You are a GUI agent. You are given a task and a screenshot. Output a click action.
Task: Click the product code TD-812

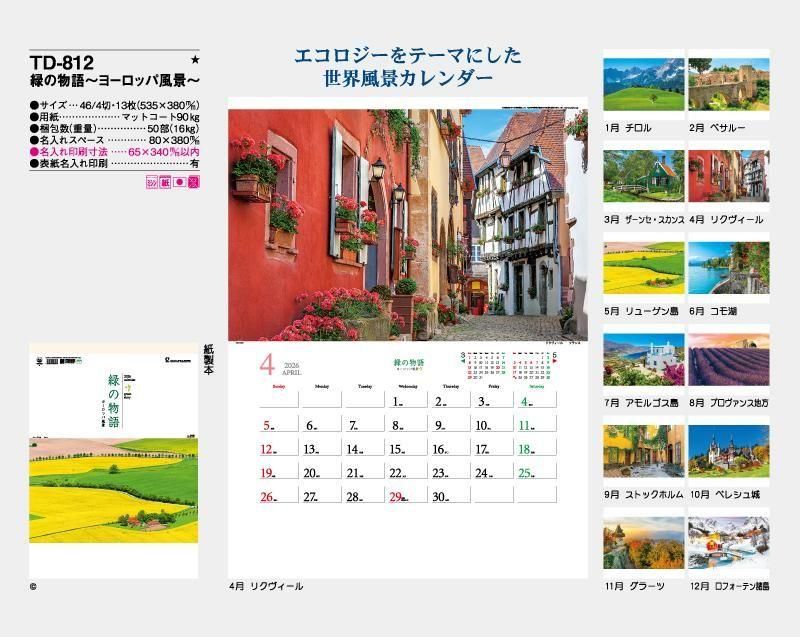point(62,63)
